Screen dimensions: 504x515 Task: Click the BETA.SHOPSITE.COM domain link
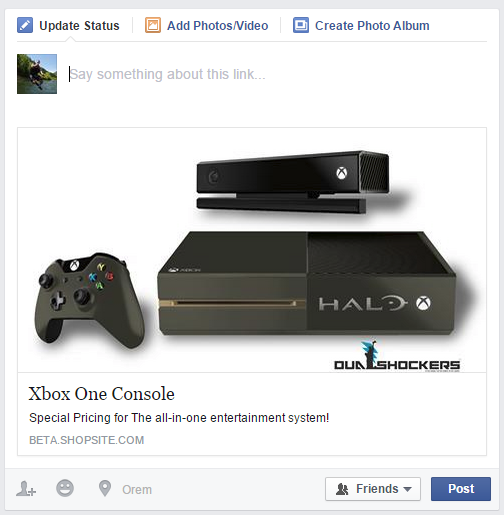[87, 440]
